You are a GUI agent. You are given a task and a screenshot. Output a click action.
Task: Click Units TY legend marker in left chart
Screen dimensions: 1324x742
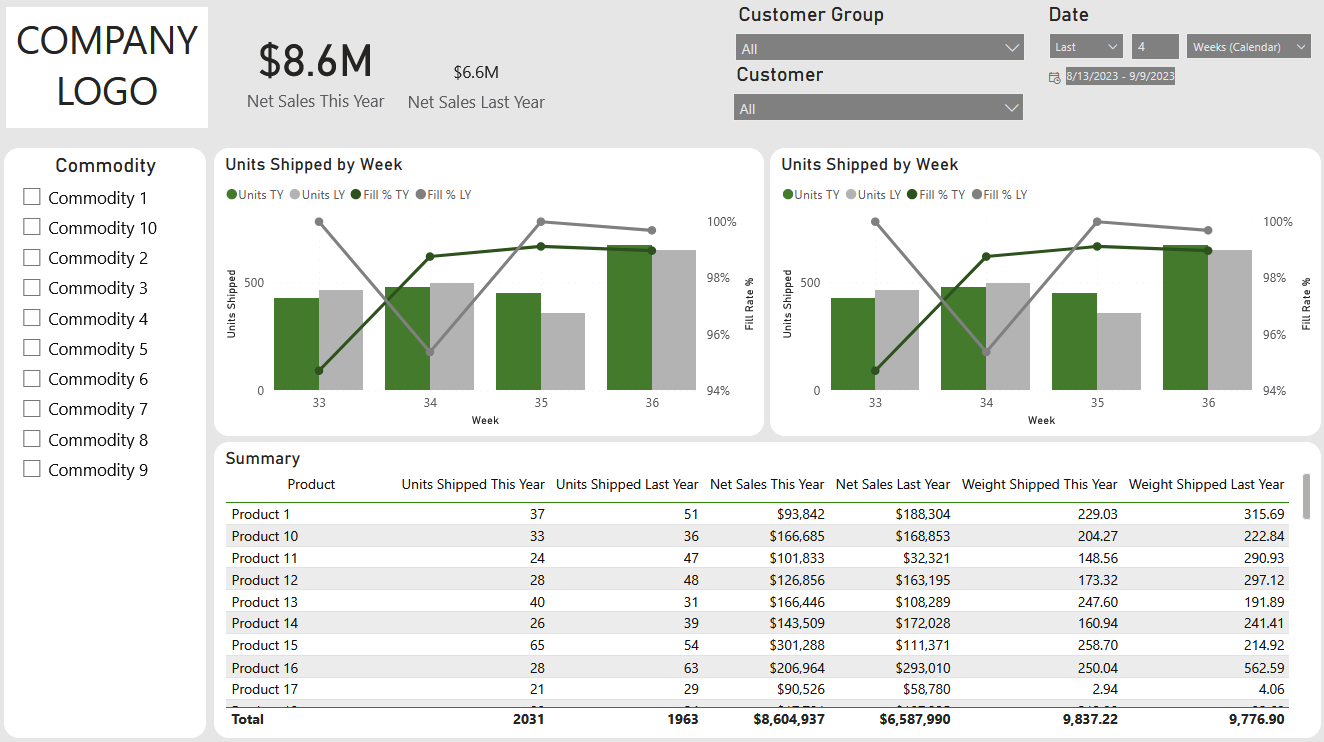tap(232, 195)
